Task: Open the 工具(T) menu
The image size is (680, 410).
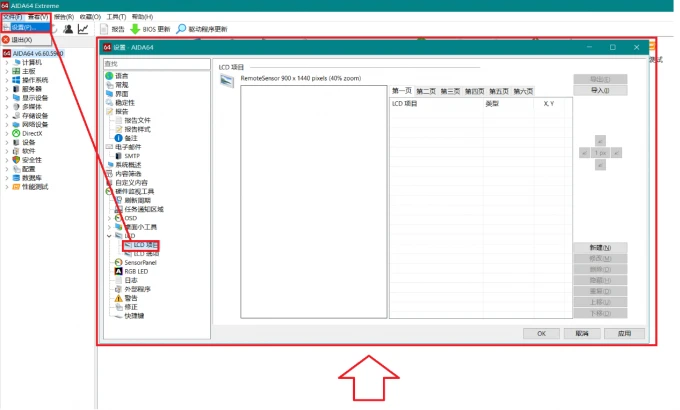Action: 116,17
